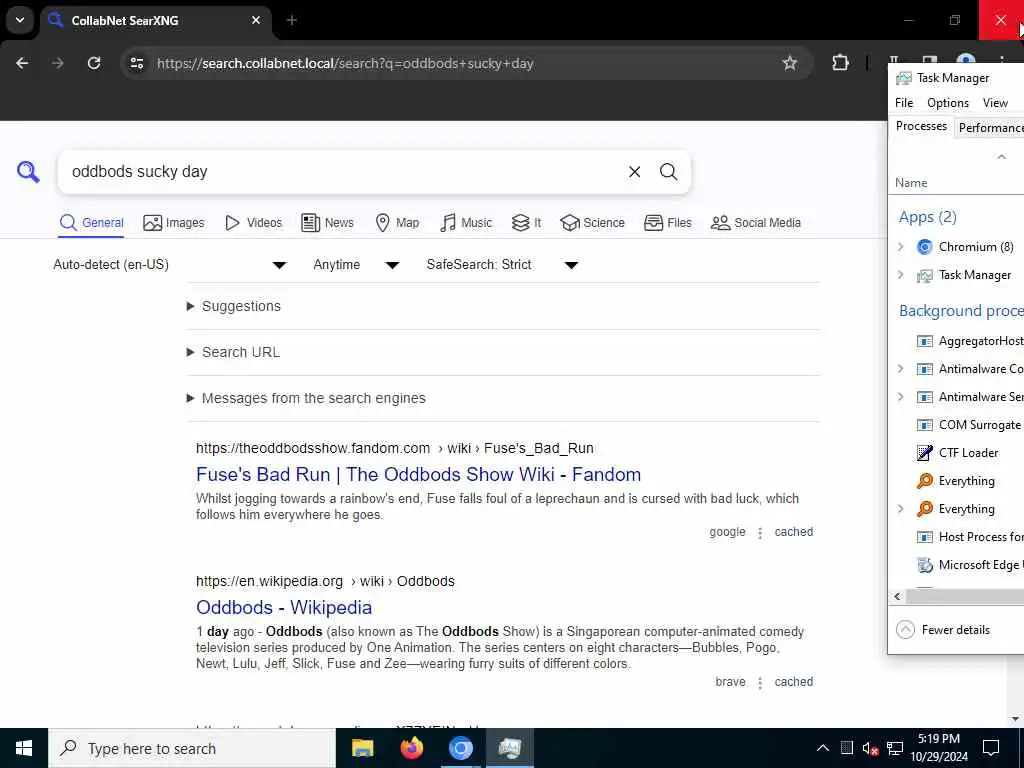Viewport: 1024px width, 768px height.
Task: Open the Windows Start menu
Action: (24, 748)
